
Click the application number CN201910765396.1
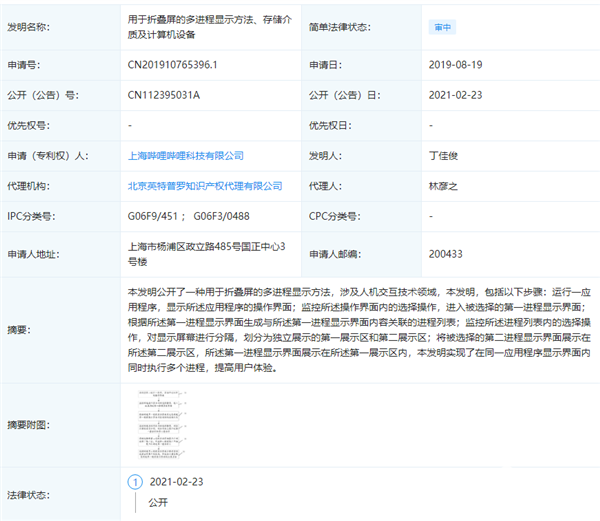tap(173, 66)
